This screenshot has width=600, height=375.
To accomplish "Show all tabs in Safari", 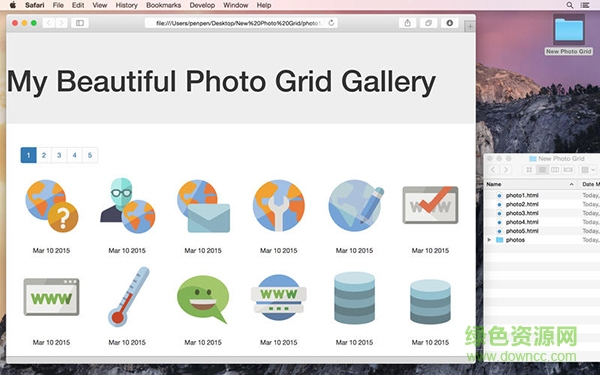I will point(429,23).
